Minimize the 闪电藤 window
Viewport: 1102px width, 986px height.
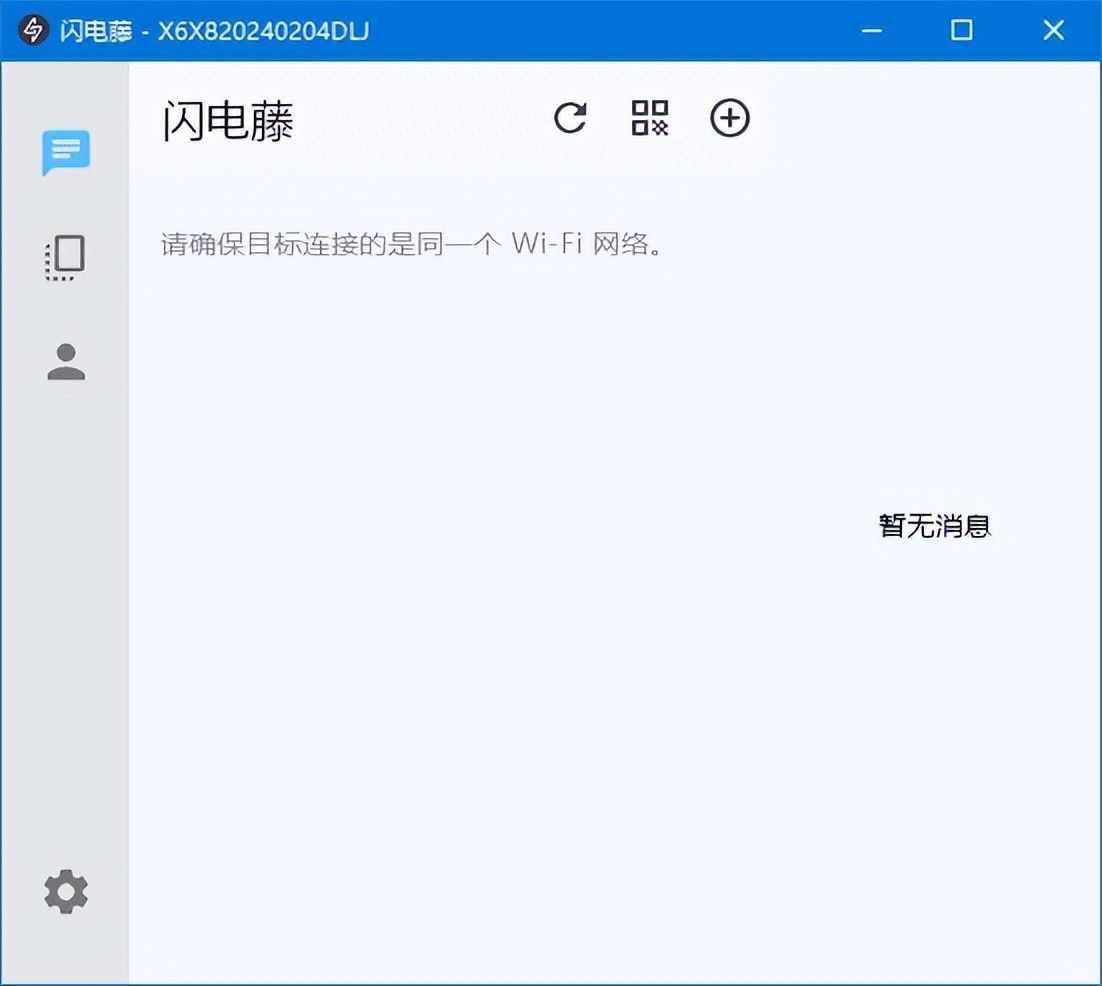[871, 30]
